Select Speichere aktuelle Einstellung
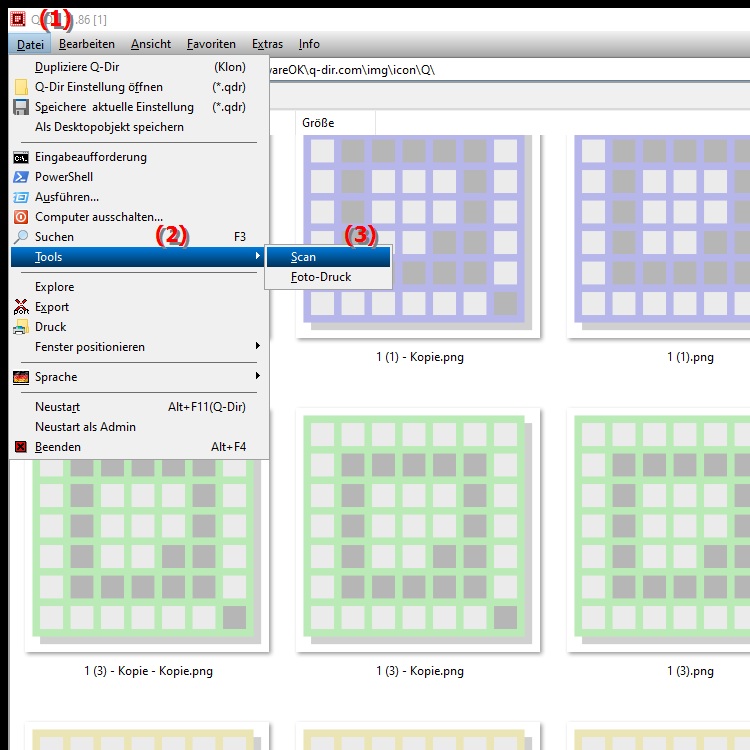Screen dimensions: 750x750 tap(139, 107)
